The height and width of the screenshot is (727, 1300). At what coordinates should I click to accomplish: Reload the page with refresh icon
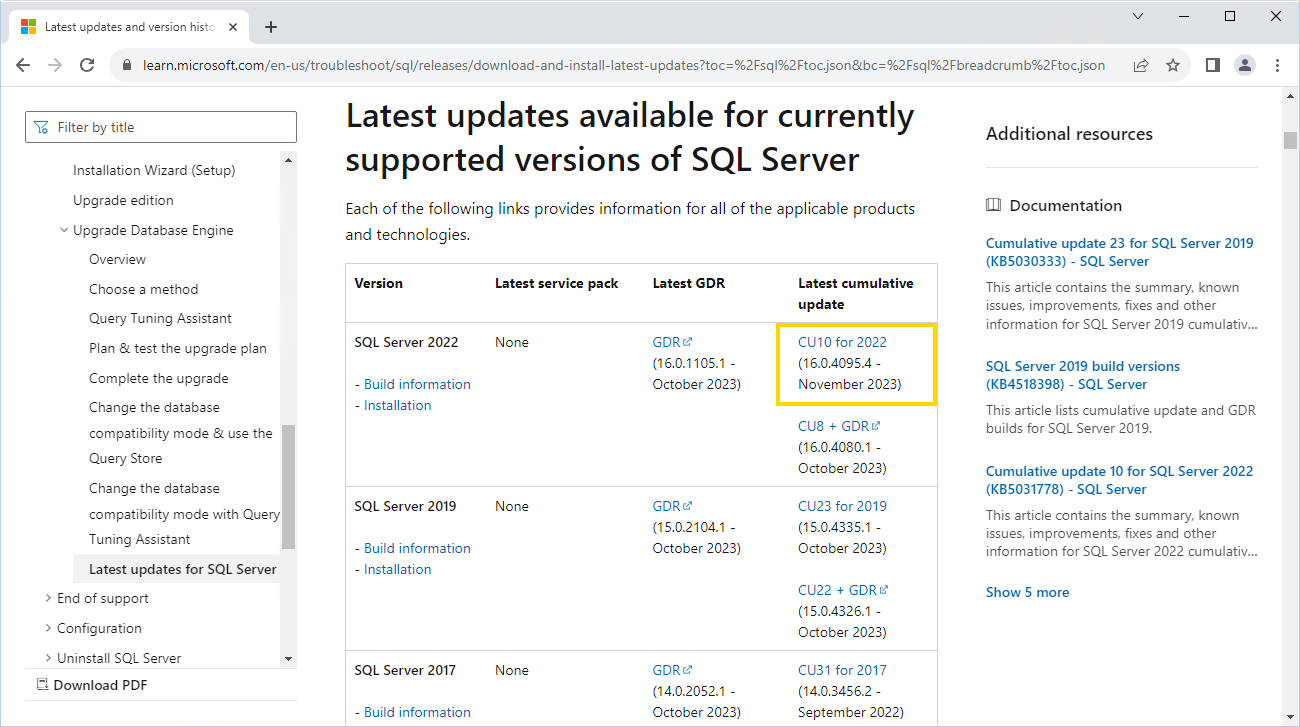click(87, 65)
